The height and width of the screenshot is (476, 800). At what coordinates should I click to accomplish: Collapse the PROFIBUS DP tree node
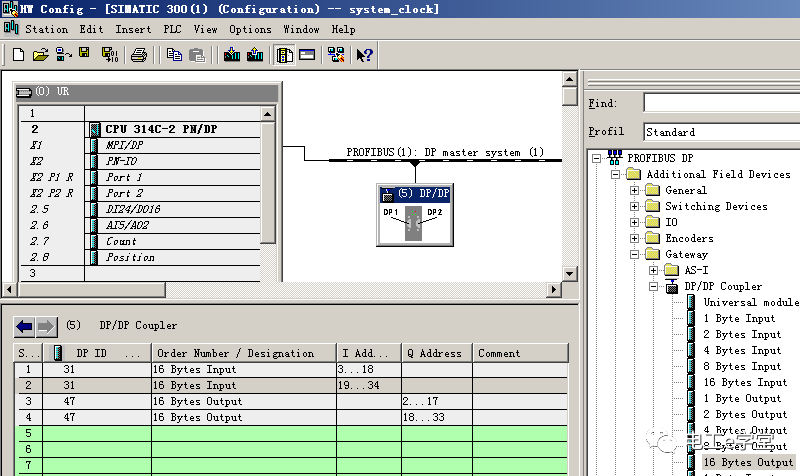[x=596, y=158]
